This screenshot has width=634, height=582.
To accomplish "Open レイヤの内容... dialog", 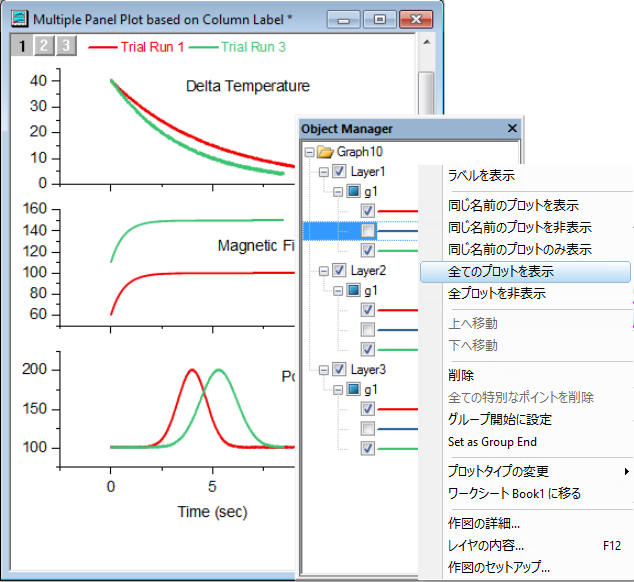I will (526, 546).
